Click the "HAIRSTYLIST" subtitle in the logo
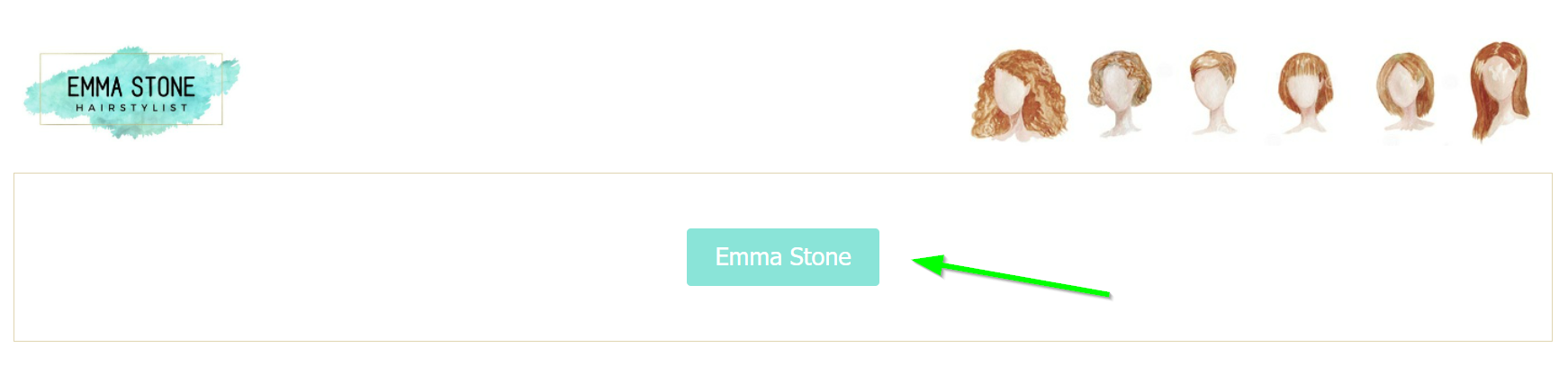Image resolution: width=1568 pixels, height=366 pixels. [131, 108]
